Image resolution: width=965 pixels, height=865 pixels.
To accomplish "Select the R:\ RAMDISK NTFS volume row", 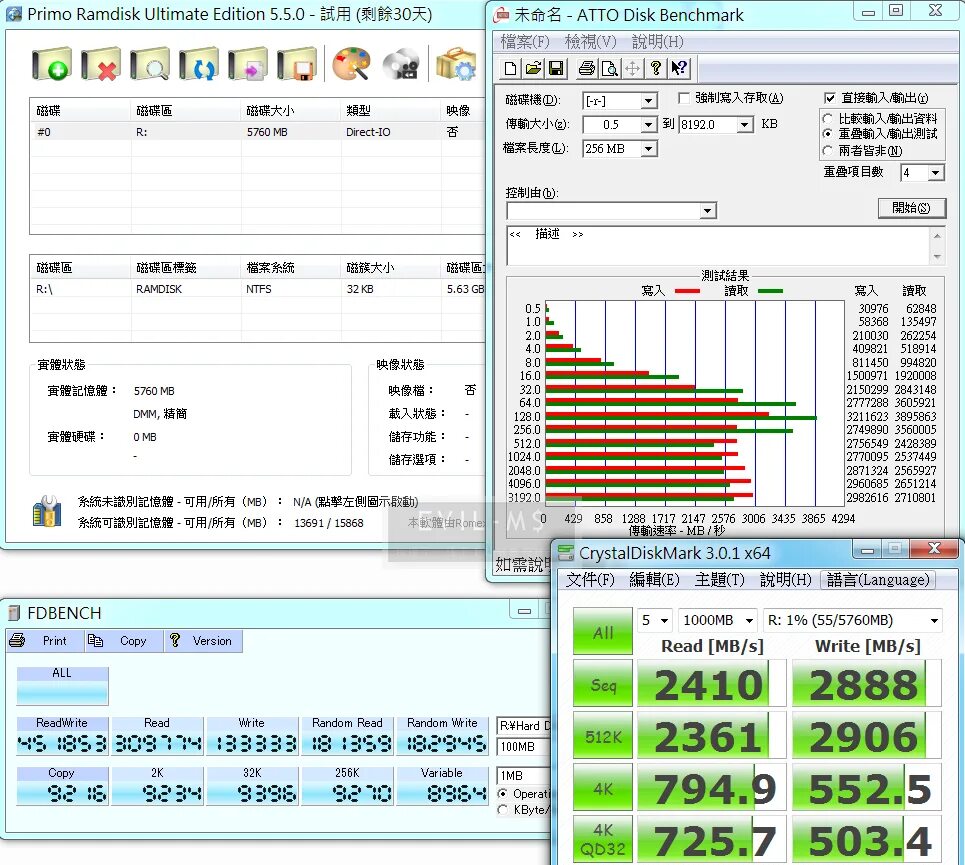I will [257, 289].
